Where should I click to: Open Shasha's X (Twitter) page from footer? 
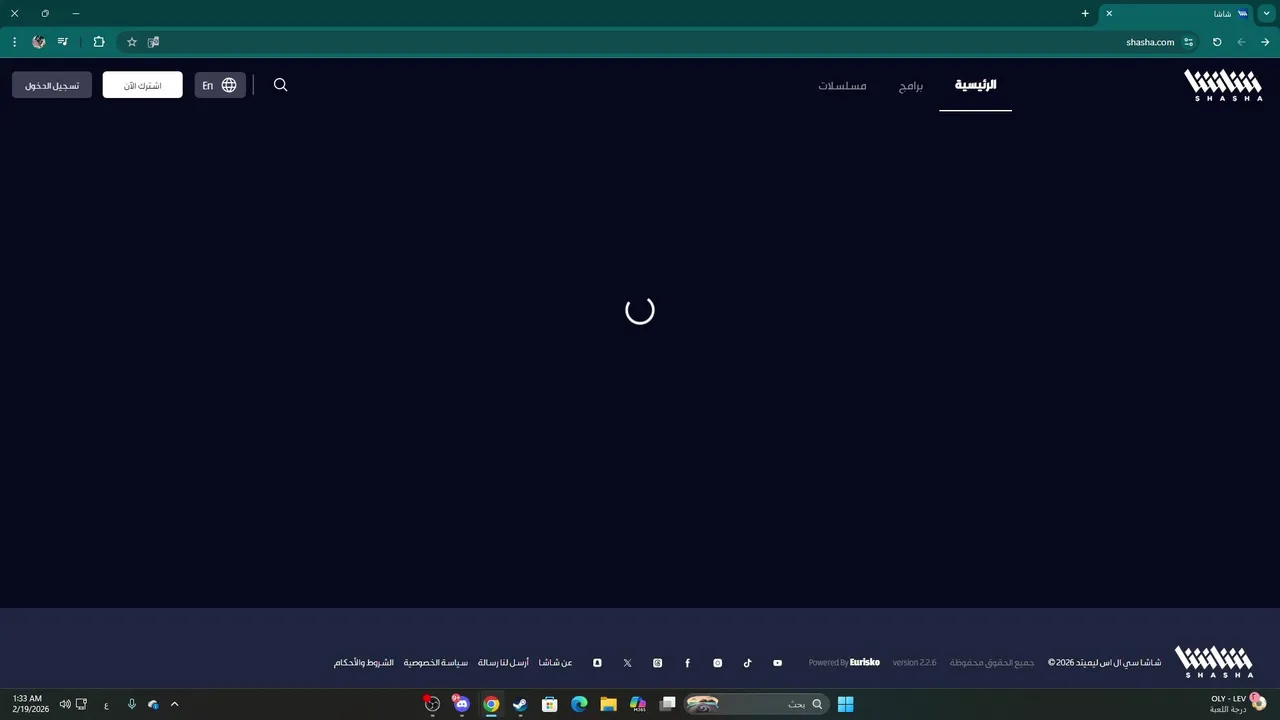coord(627,663)
